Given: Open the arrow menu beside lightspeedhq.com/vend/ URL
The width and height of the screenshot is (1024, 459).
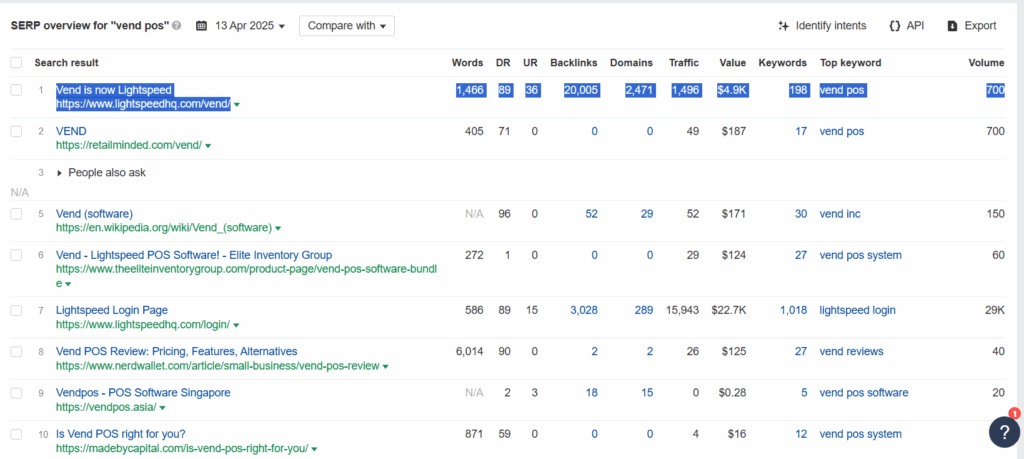Looking at the screenshot, I should click(236, 104).
